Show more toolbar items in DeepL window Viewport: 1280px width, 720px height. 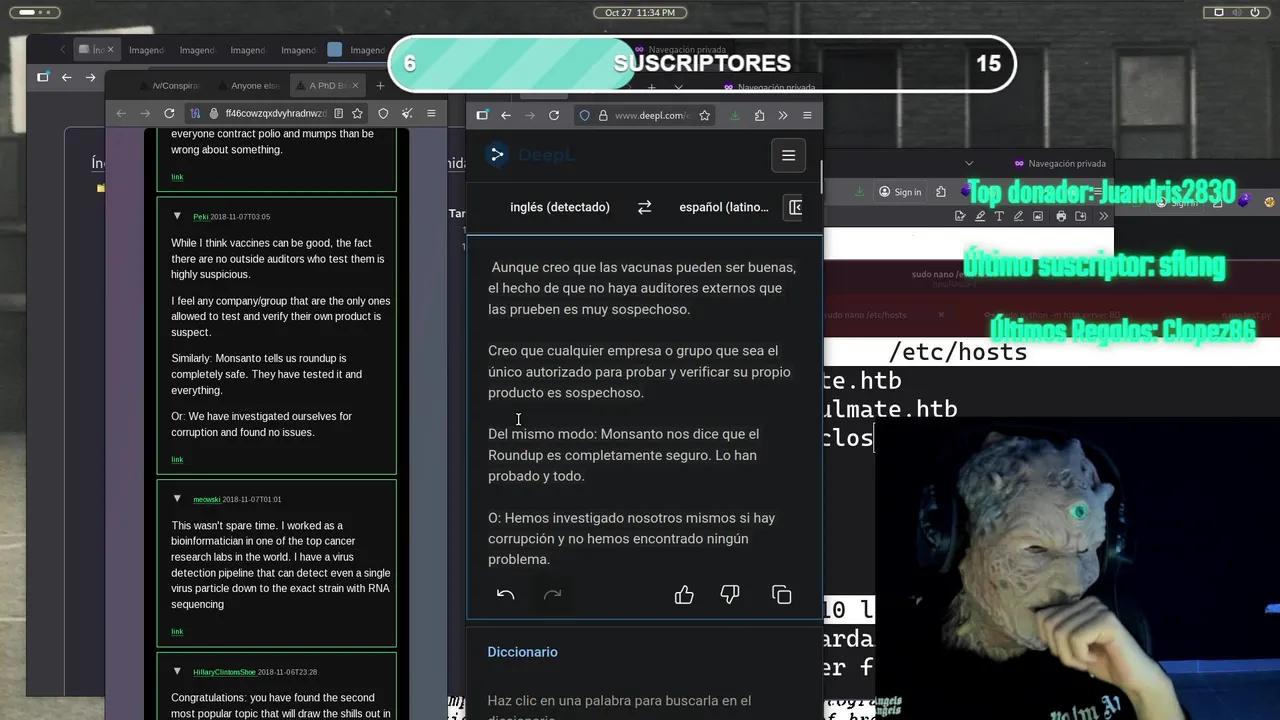(x=783, y=115)
